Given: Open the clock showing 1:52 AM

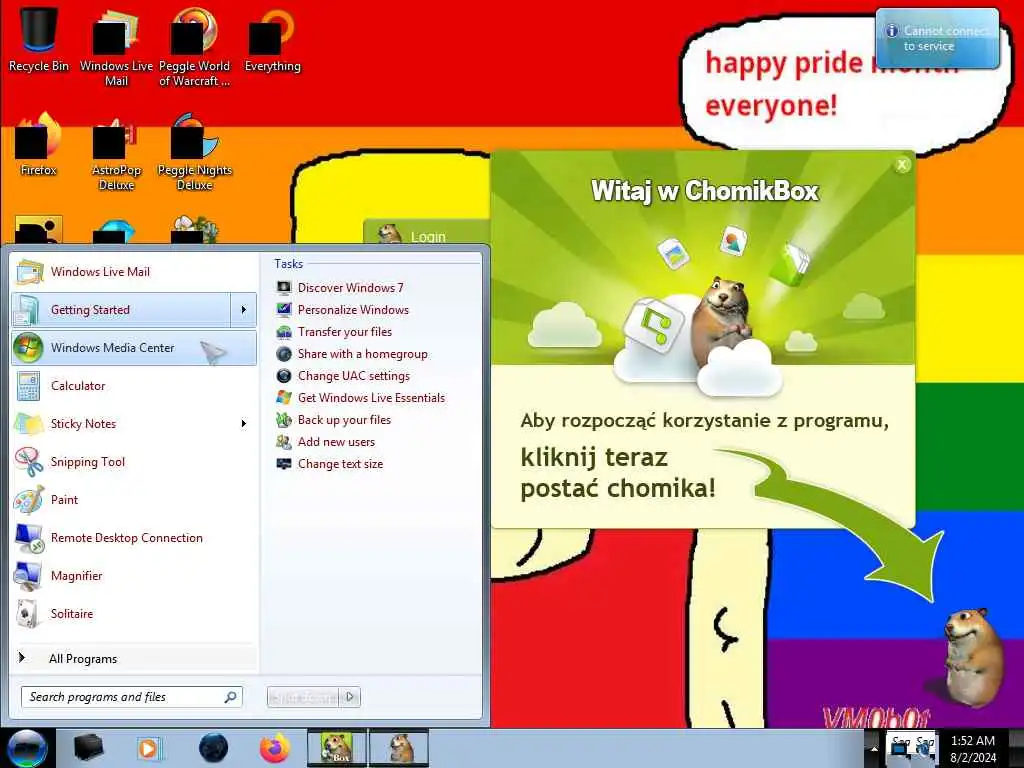Looking at the screenshot, I should point(973,748).
